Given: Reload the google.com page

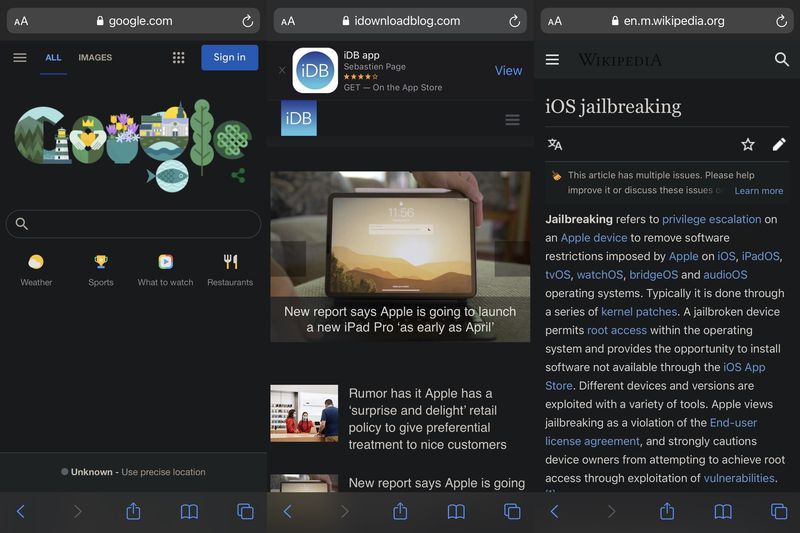Looking at the screenshot, I should click(247, 21).
